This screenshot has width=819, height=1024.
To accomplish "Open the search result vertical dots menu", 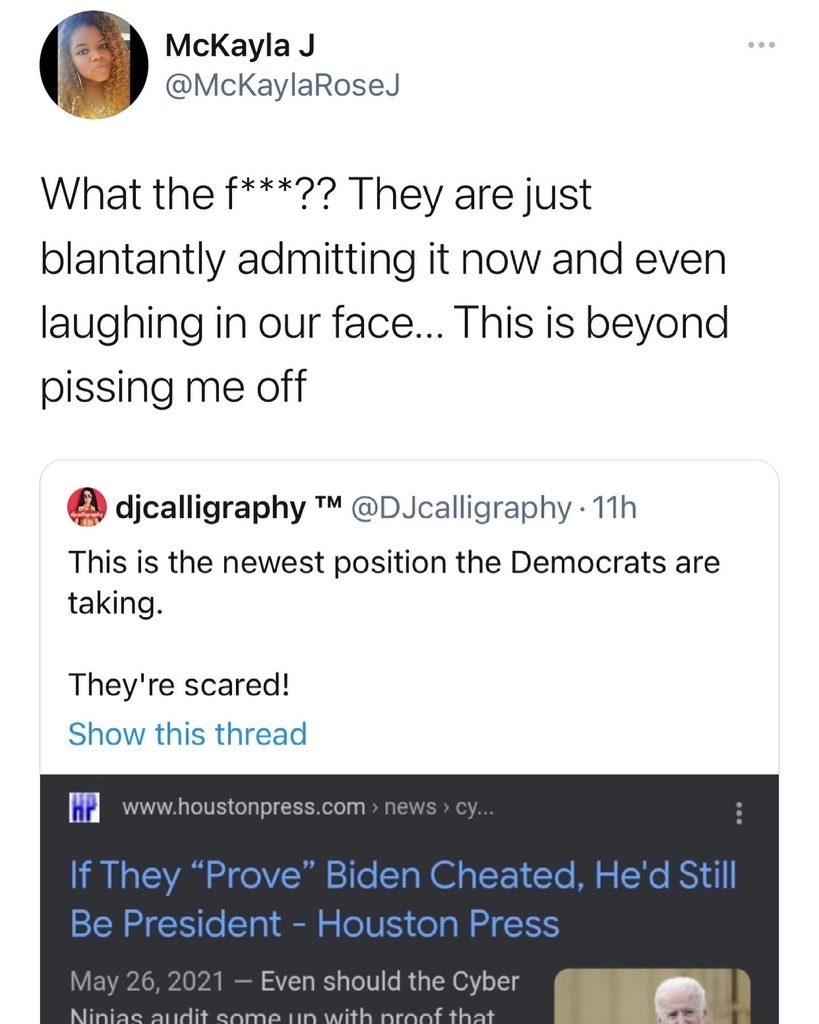I will click(x=739, y=813).
